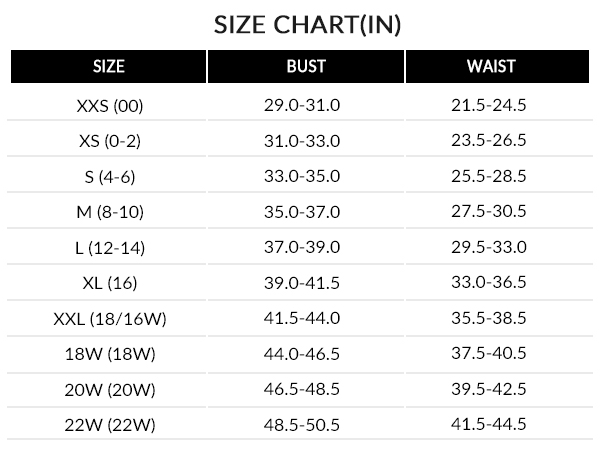The width and height of the screenshot is (600, 450).
Task: Select the XXL (18/16W) size label
Action: point(110,319)
